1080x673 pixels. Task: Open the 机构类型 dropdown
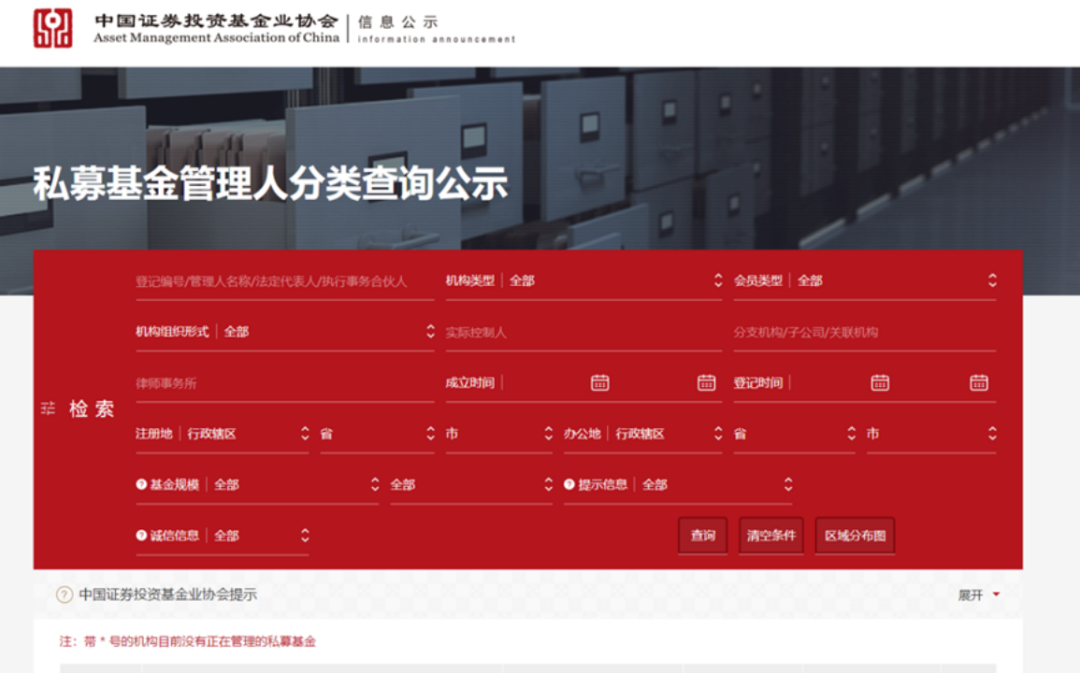click(x=583, y=281)
